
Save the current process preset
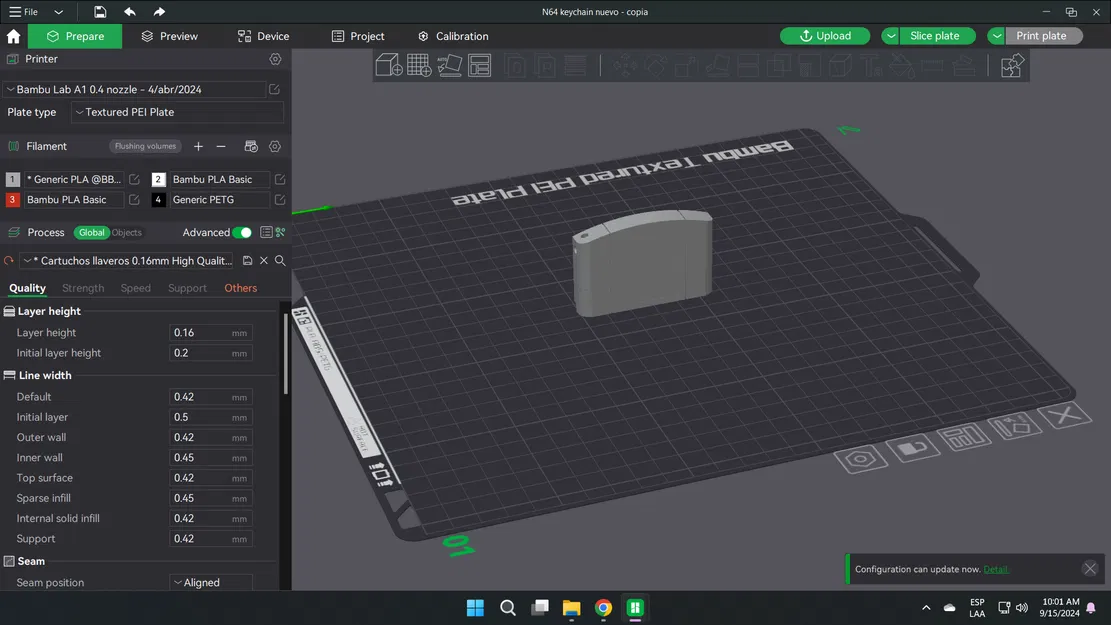click(248, 261)
